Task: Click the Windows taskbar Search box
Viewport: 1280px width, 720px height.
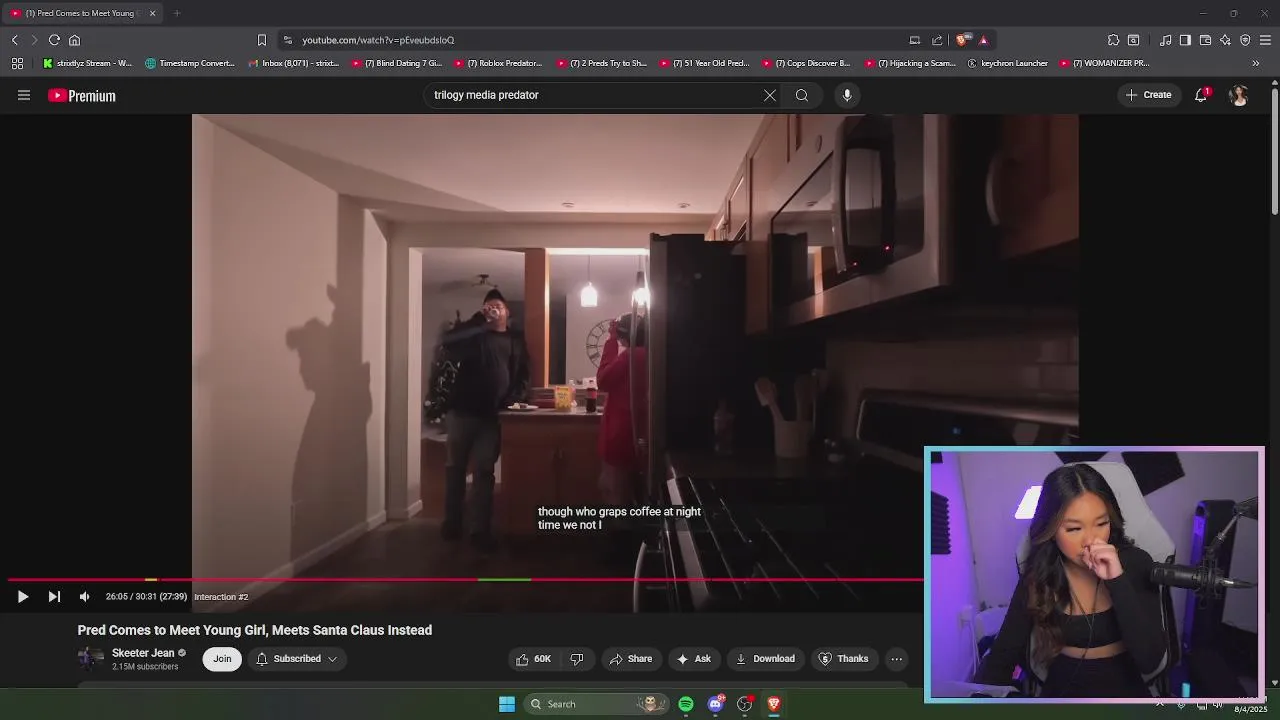Action: (598, 704)
